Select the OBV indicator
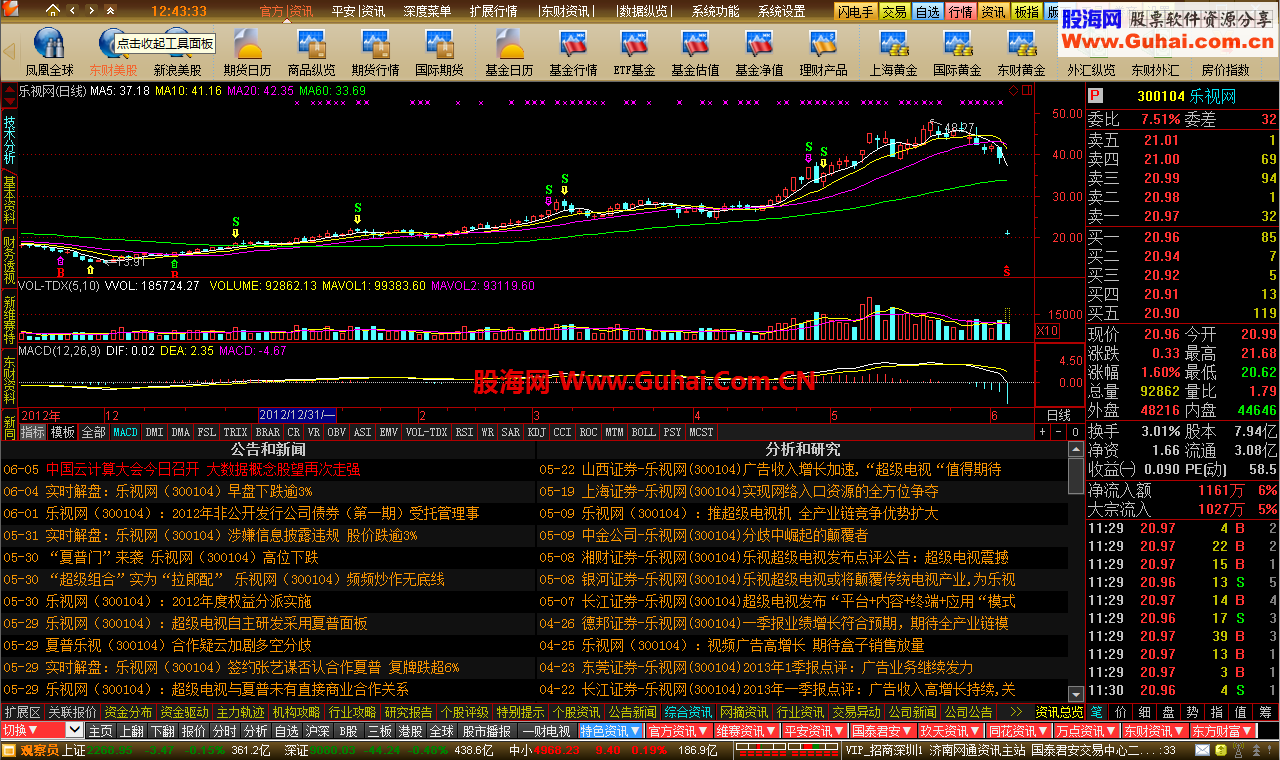The width and height of the screenshot is (1280, 760). point(337,432)
